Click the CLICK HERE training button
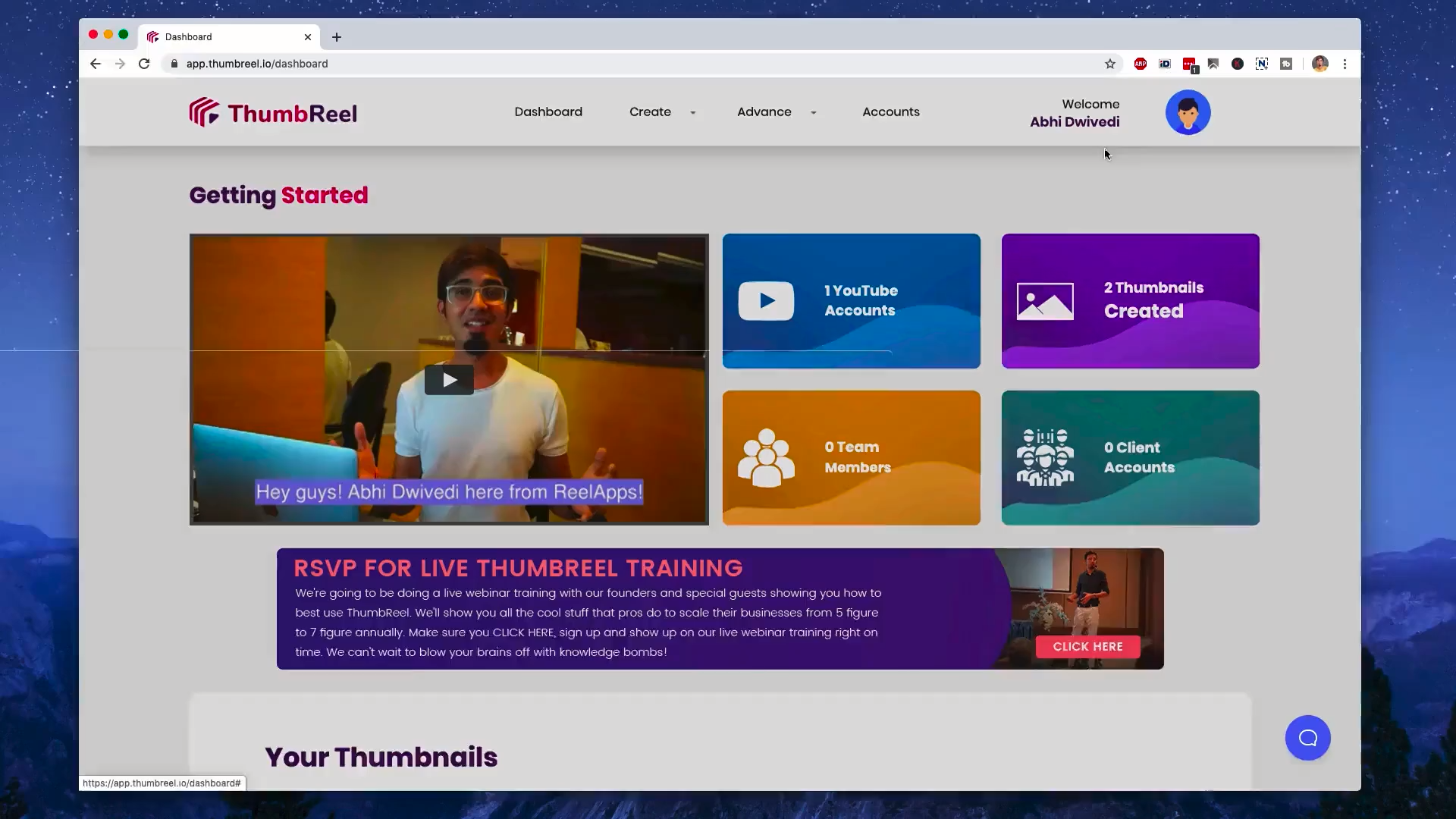The image size is (1456, 819). (x=1087, y=646)
